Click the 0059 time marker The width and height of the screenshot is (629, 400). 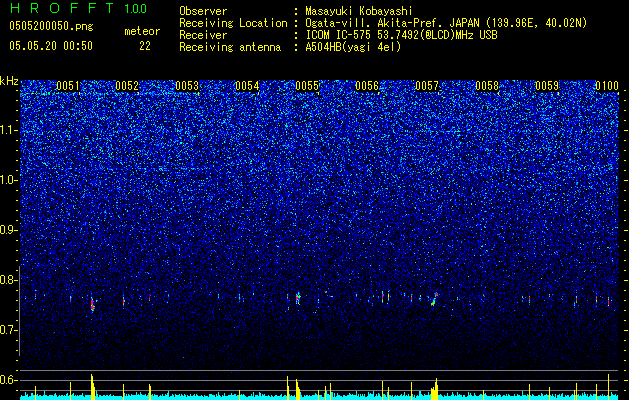pos(547,86)
